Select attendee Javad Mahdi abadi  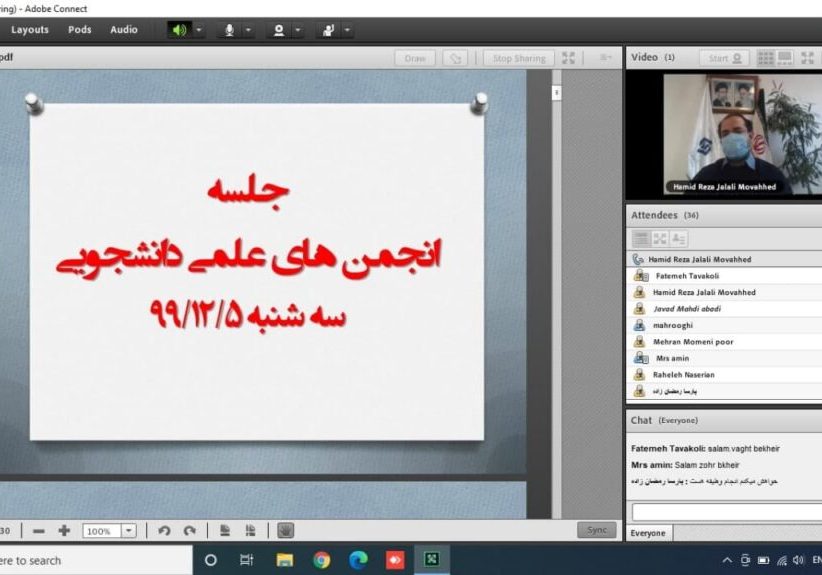[686, 309]
